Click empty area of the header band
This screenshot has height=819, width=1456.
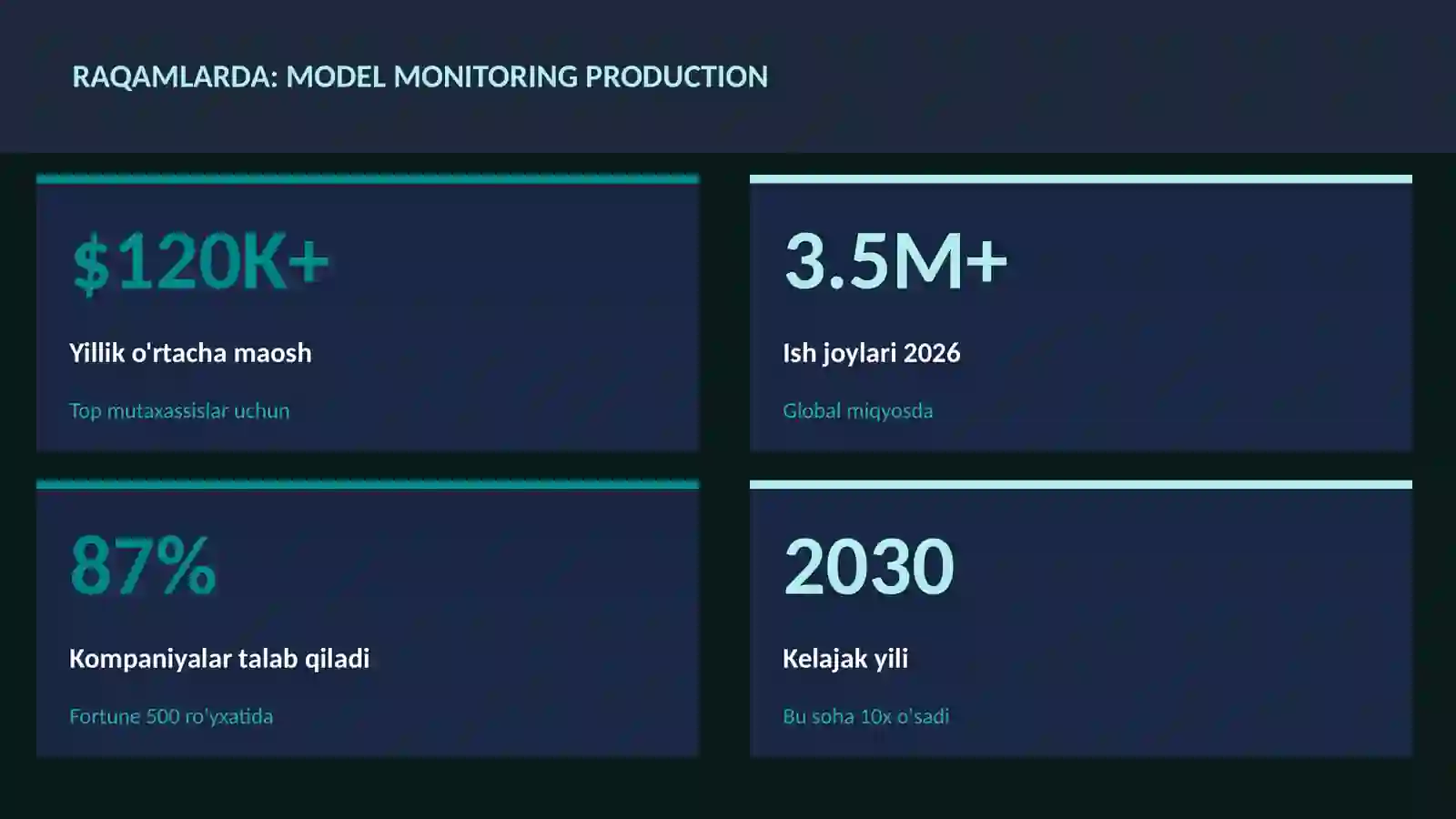tap(1110, 76)
